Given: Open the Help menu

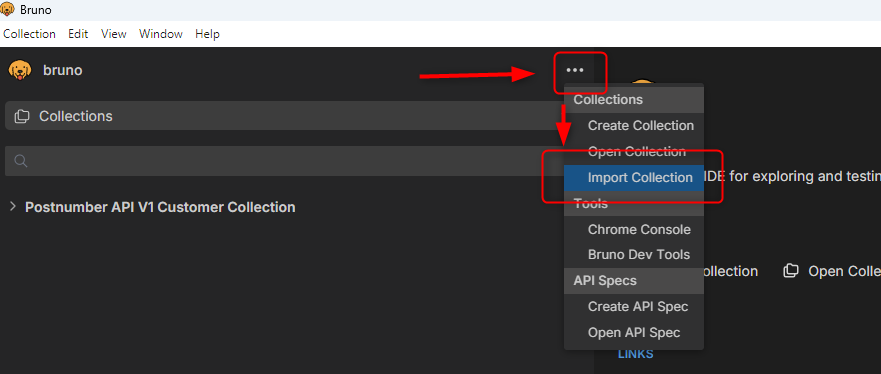Looking at the screenshot, I should [207, 34].
